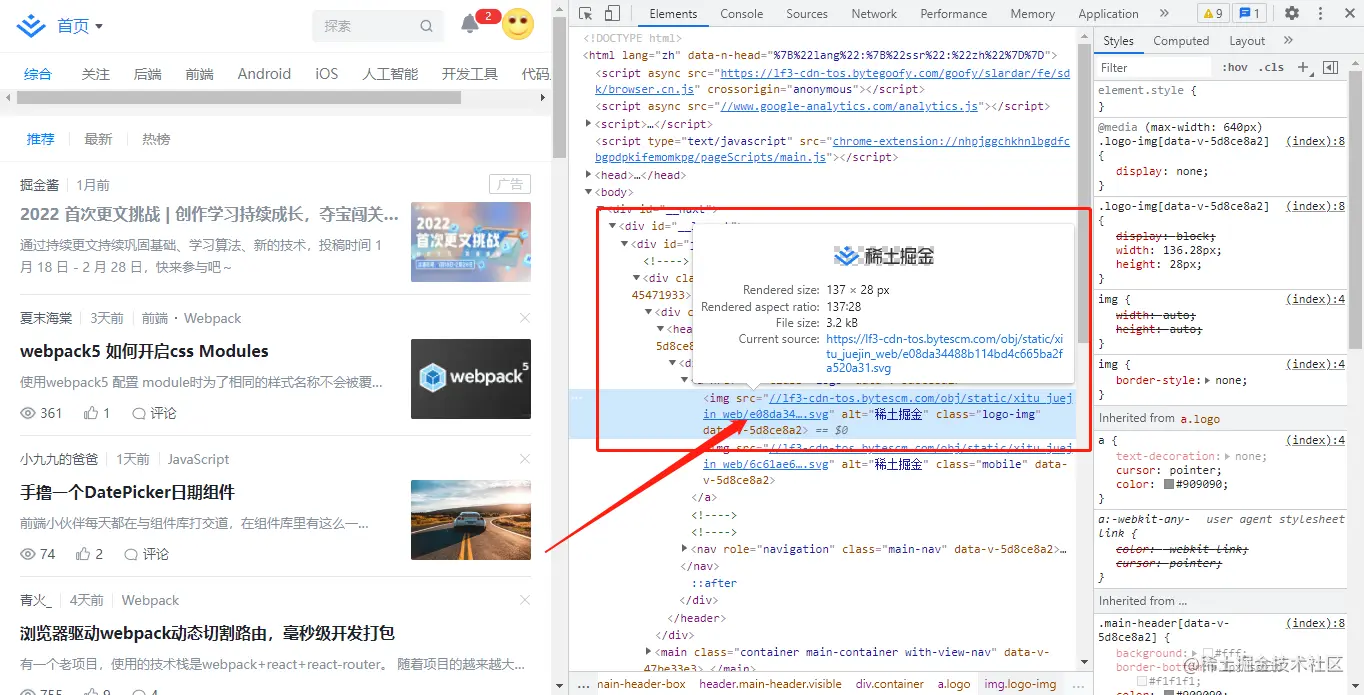Open the webpack logo thumbnail
The image size is (1364, 695).
coord(471,379)
